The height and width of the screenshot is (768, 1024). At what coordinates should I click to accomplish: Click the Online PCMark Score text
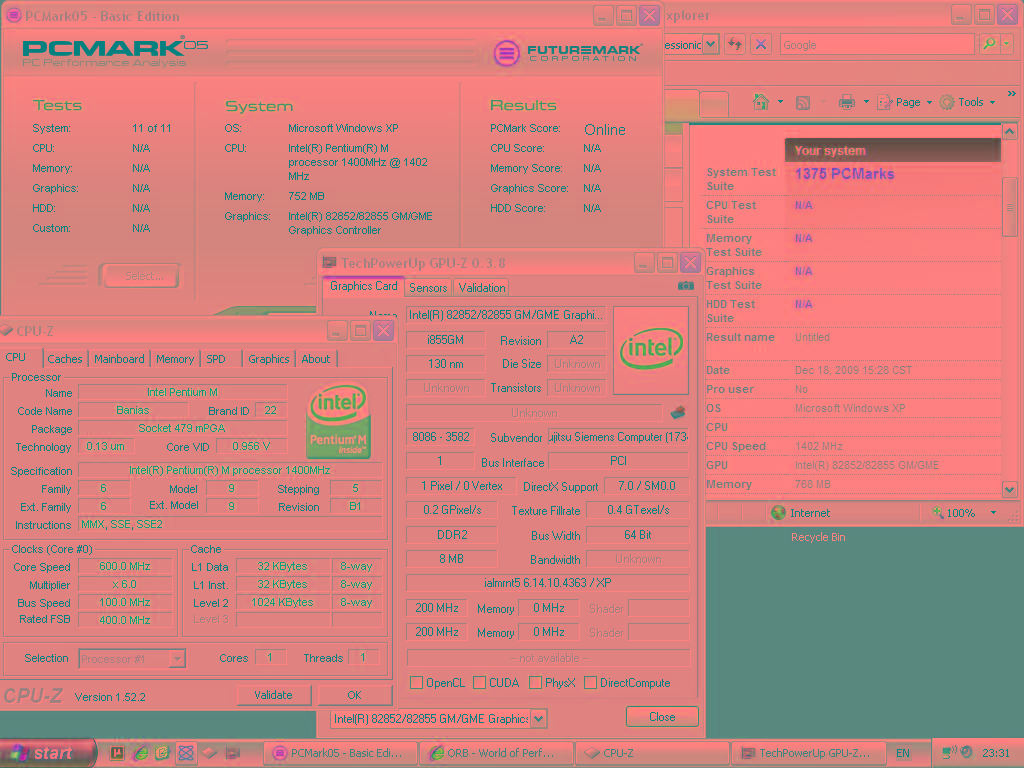[x=605, y=129]
